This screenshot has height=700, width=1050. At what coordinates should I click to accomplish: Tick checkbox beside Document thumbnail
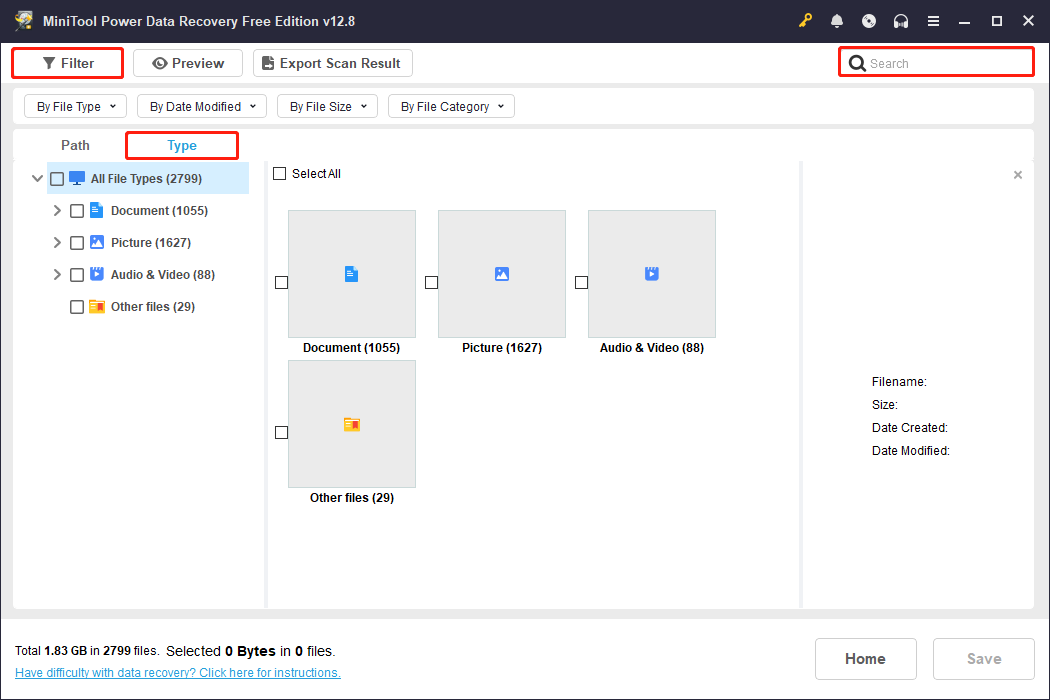click(x=281, y=283)
